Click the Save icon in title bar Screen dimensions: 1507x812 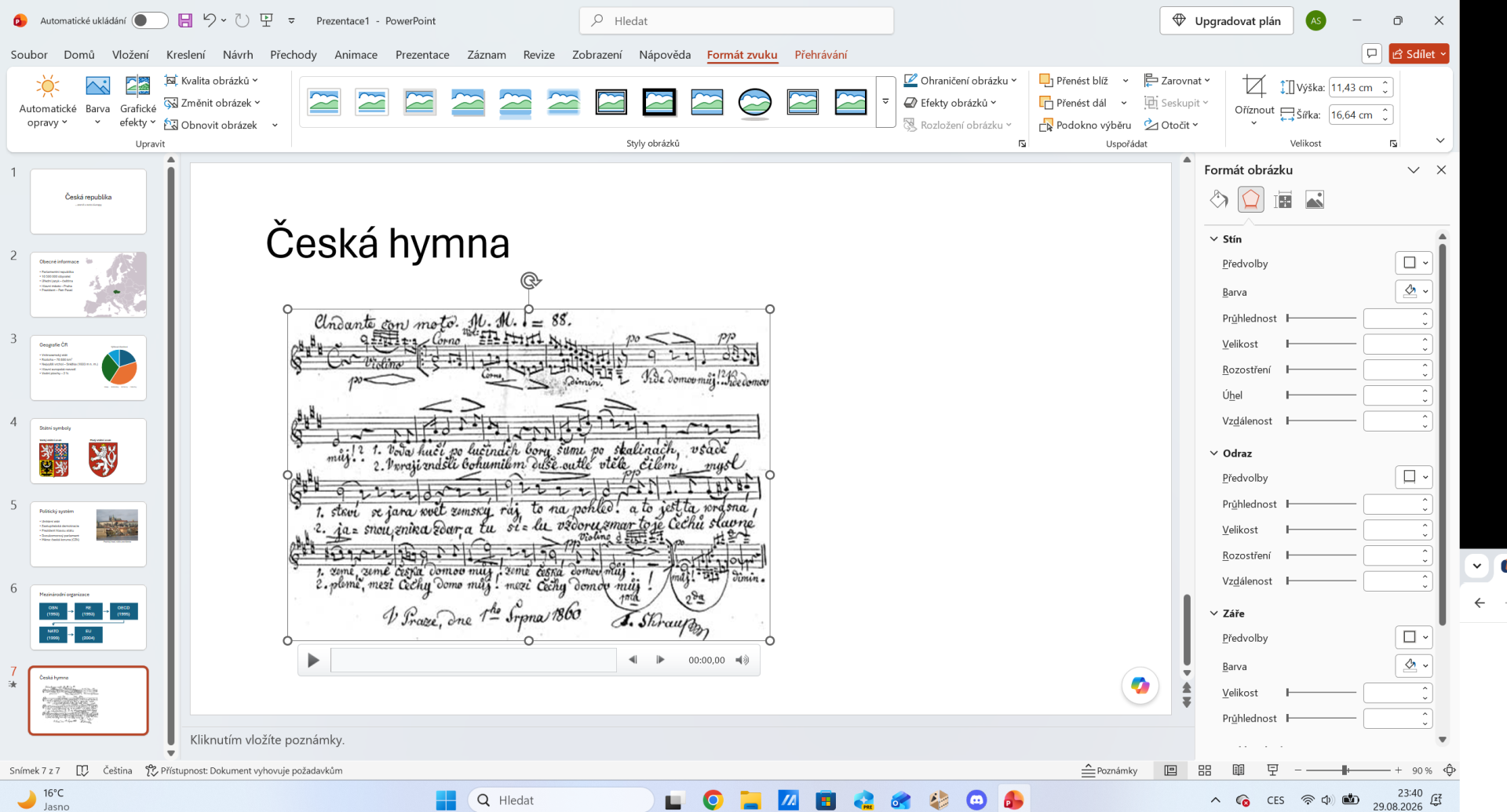(x=185, y=21)
